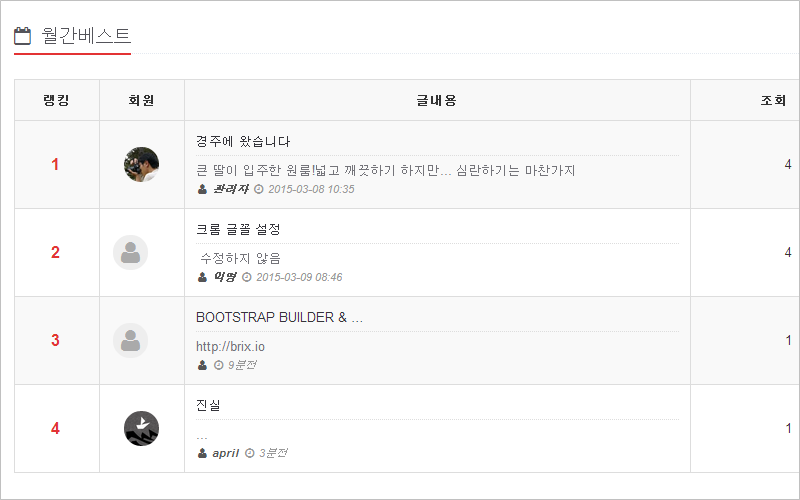
Task: Click clock icon before 2015-03-08 10:35
Action: (259, 189)
